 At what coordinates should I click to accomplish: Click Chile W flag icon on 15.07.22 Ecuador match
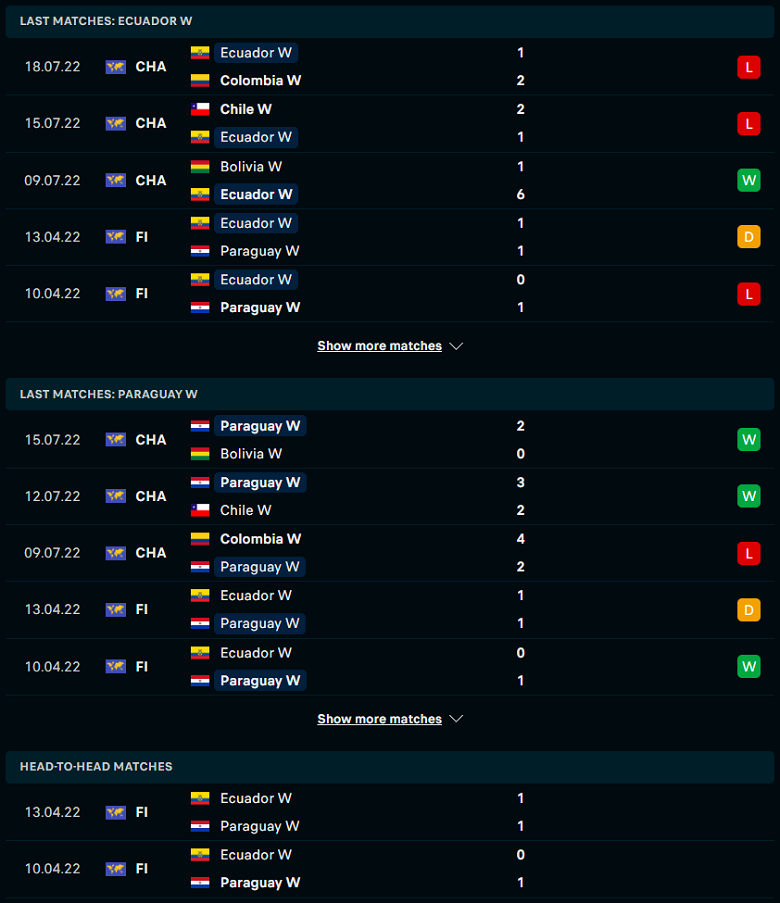tap(200, 109)
